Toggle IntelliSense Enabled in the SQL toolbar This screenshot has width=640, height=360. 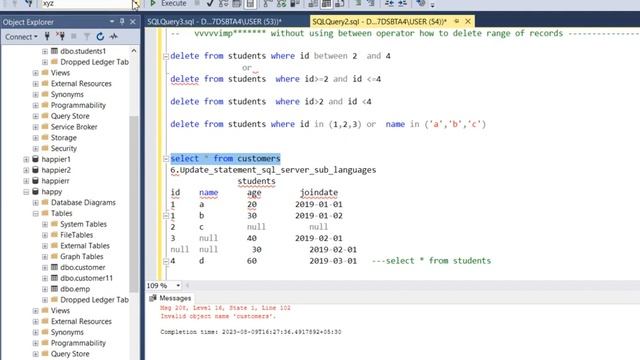click(250, 3)
